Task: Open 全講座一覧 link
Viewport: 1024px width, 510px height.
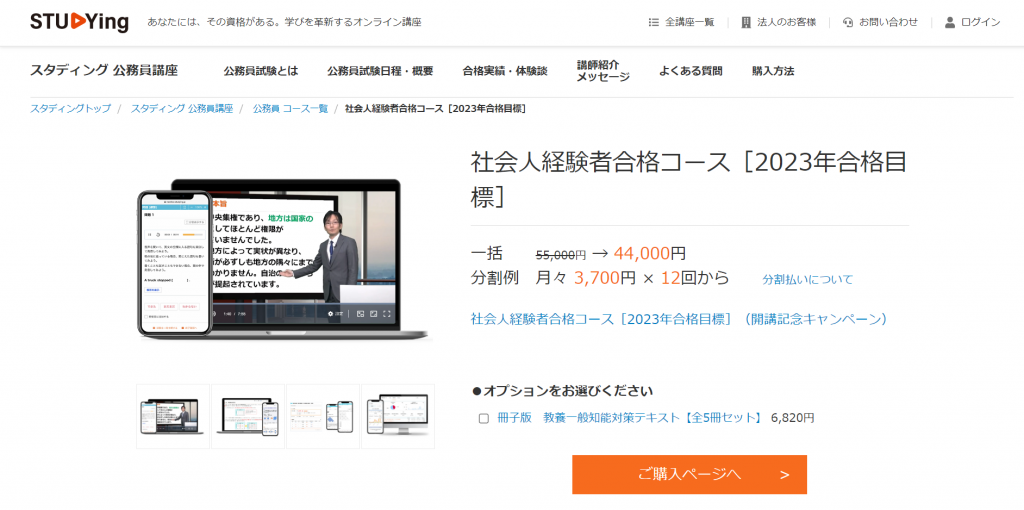Action: (690, 22)
